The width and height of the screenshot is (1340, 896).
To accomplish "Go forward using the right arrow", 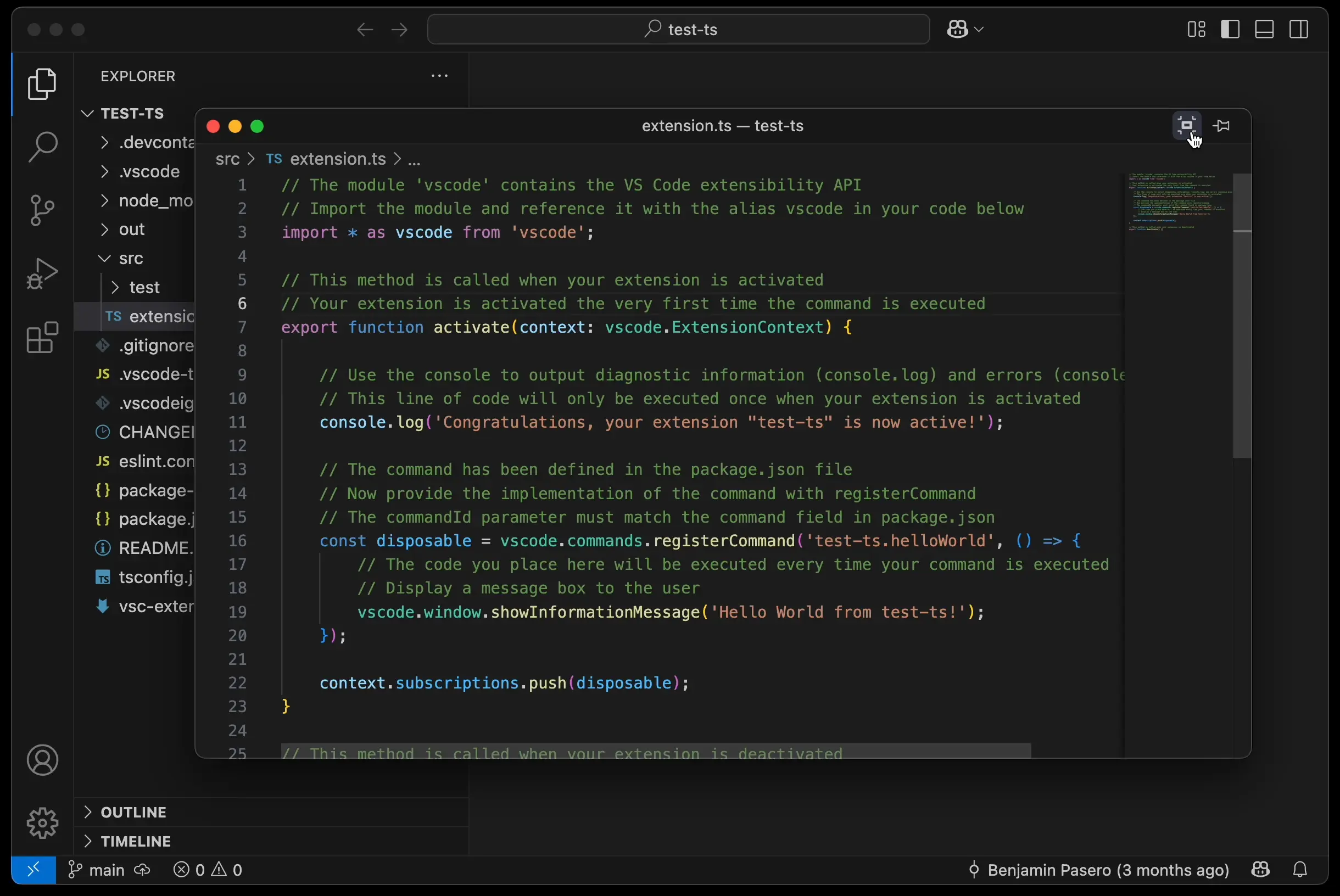I will coord(399,29).
